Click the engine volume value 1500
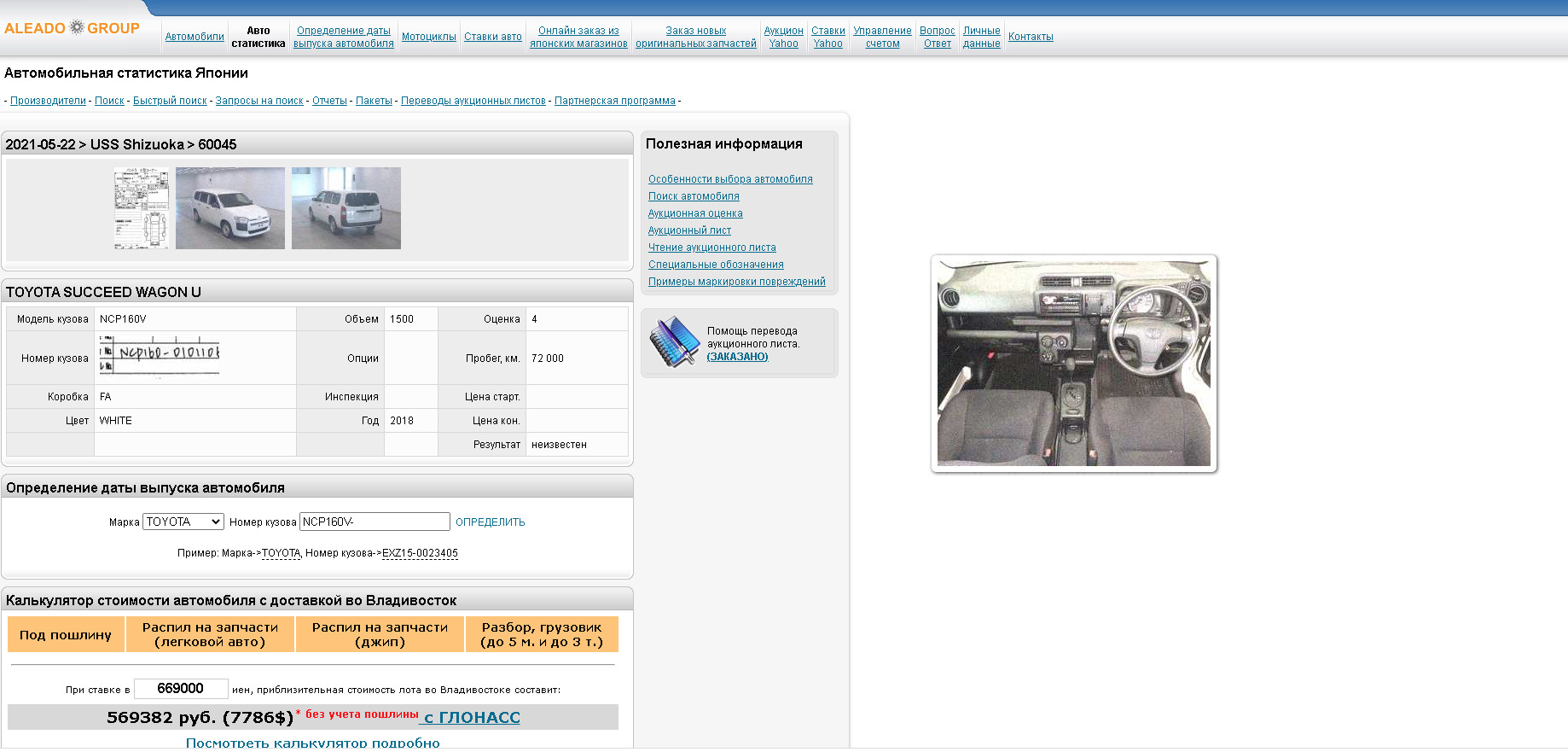Viewport: 1568px width, 752px height. coord(402,319)
